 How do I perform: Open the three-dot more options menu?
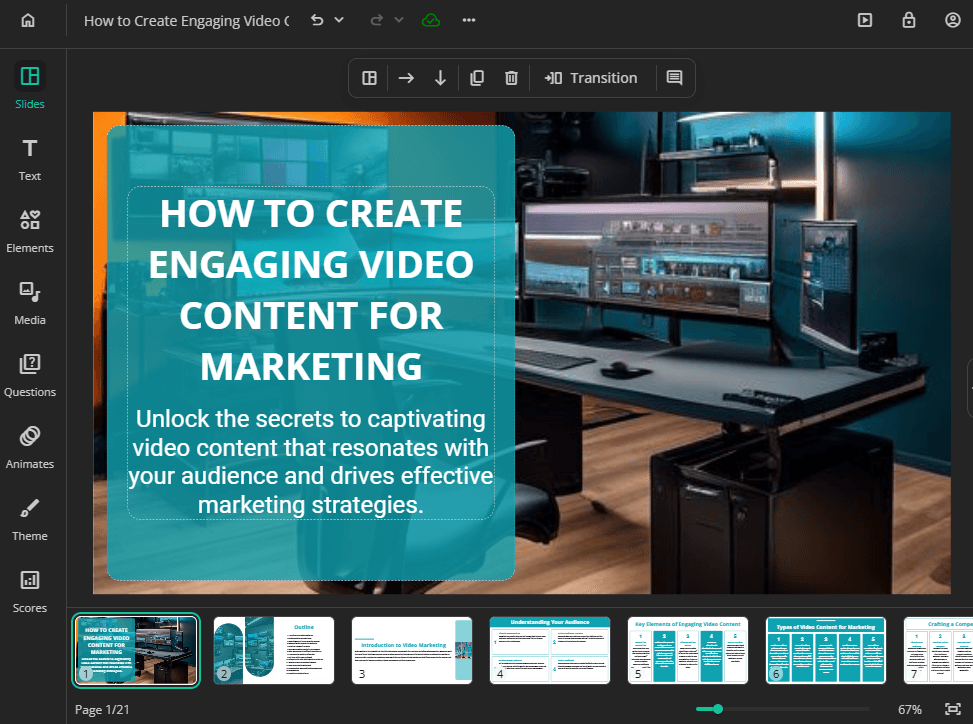(469, 20)
